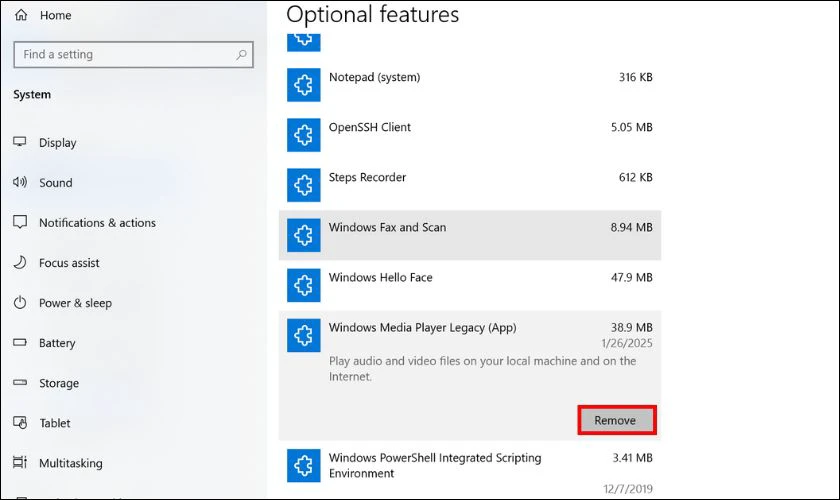Expand the Windows Hello Face entry

click(x=470, y=285)
